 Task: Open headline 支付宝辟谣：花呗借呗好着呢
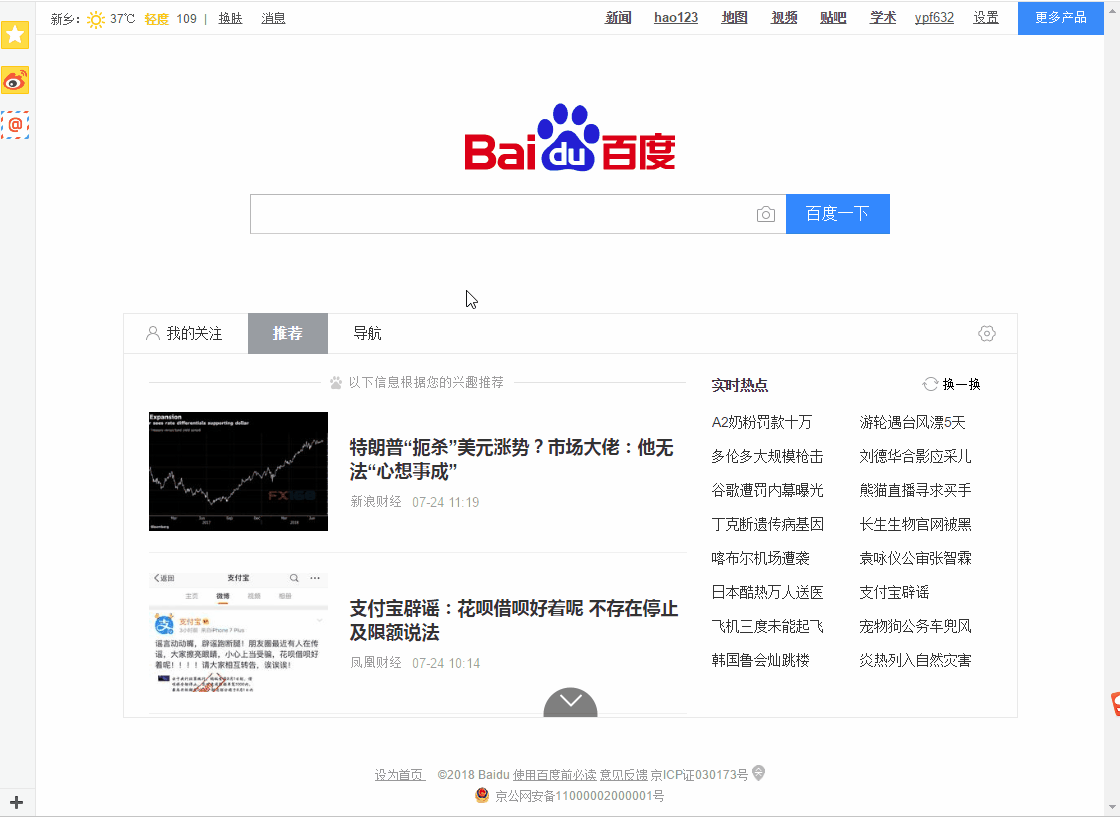(514, 620)
